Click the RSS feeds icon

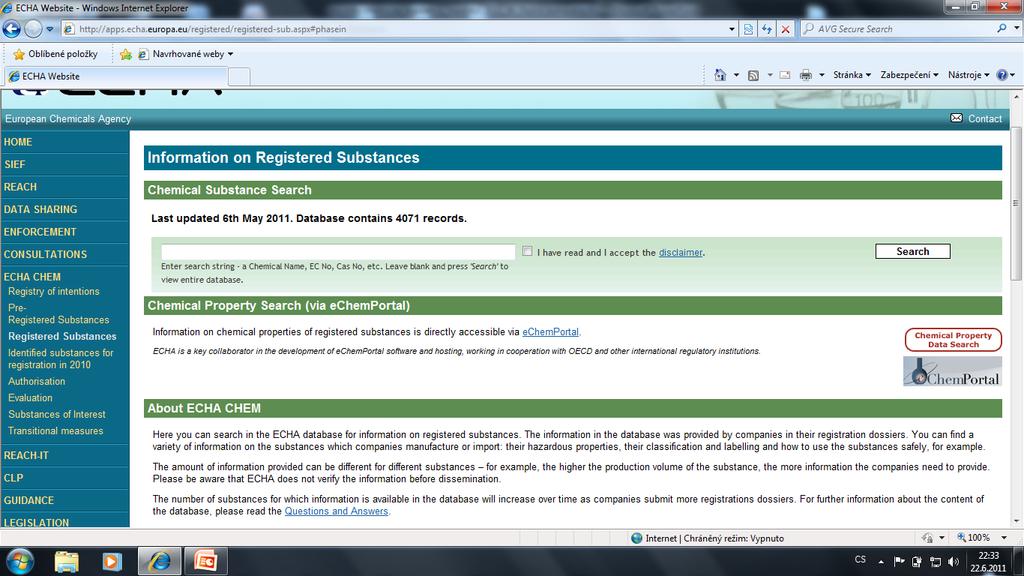tap(753, 75)
